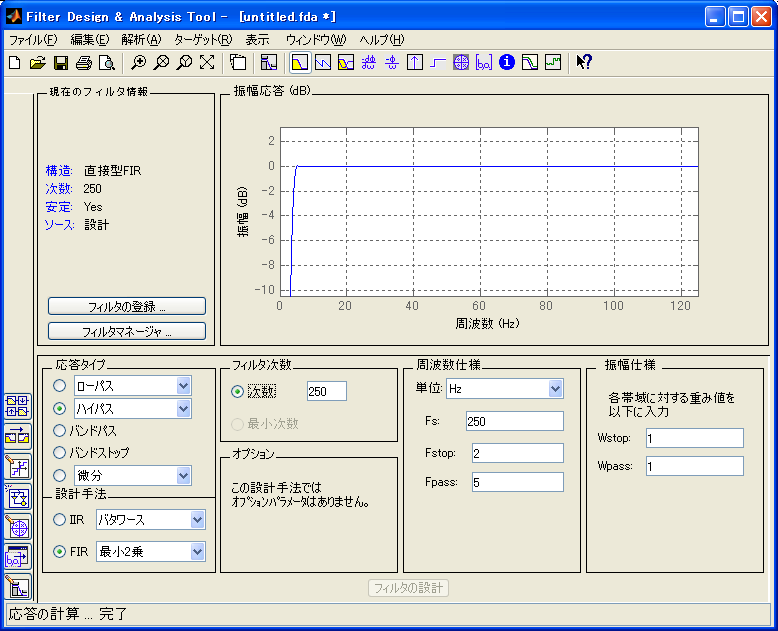
Task: Click the Fs input field
Action: (x=515, y=421)
